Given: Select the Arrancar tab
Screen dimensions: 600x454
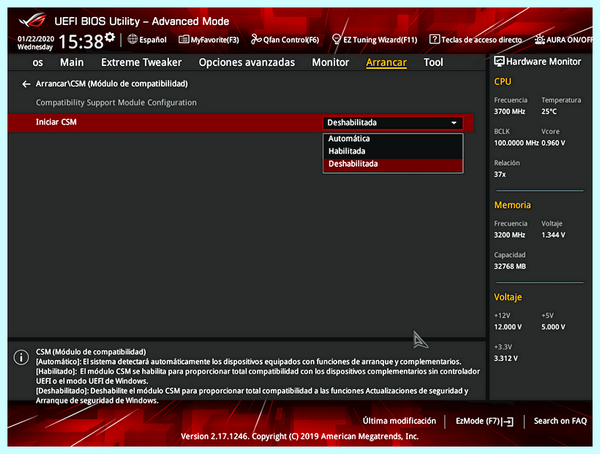Looking at the screenshot, I should 386,62.
